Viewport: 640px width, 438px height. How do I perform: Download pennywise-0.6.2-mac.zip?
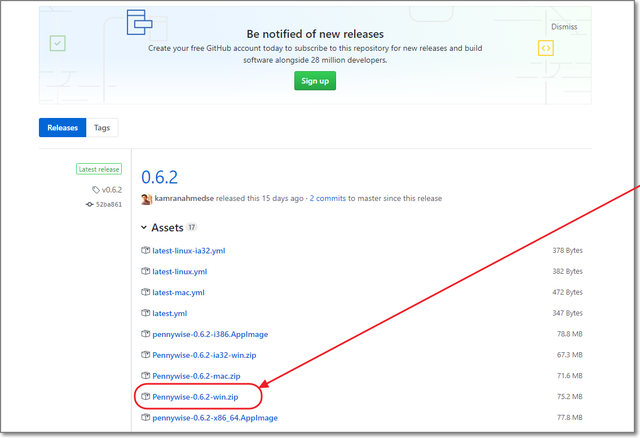(196, 376)
